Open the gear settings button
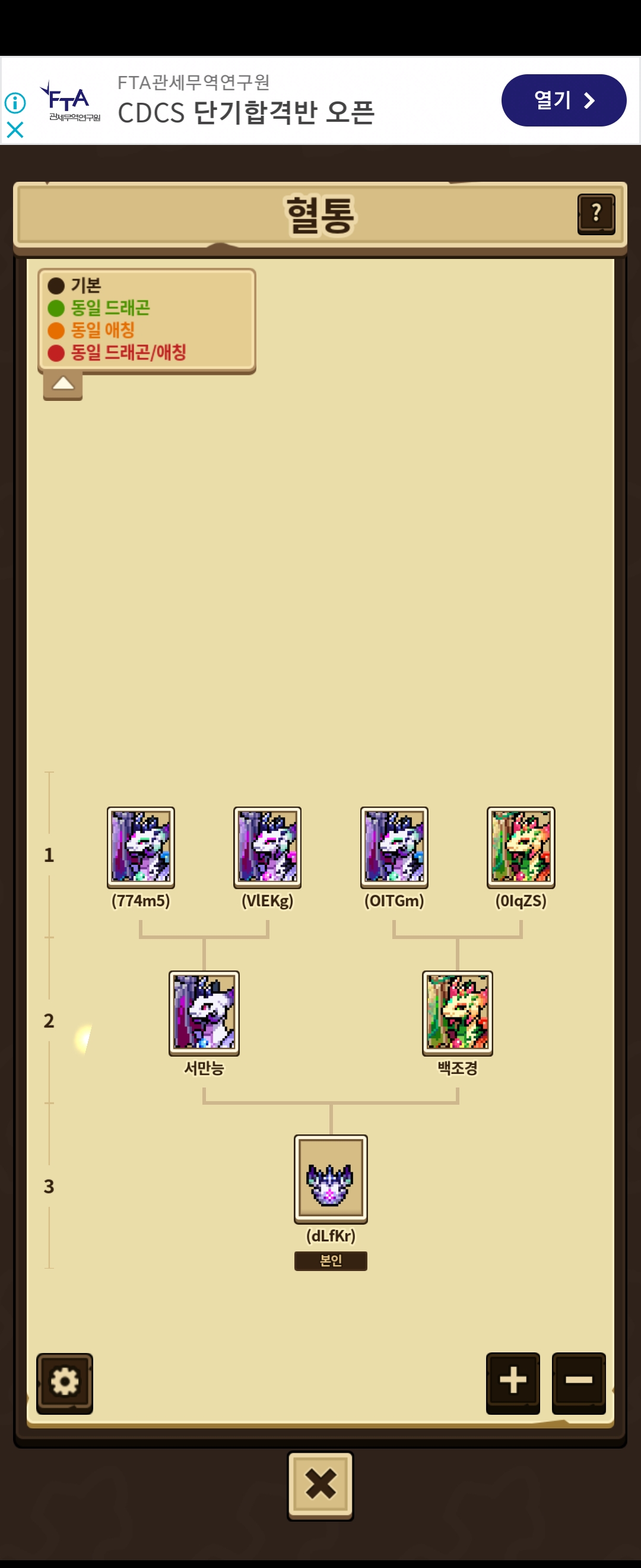This screenshot has height=1568, width=641. click(65, 1383)
